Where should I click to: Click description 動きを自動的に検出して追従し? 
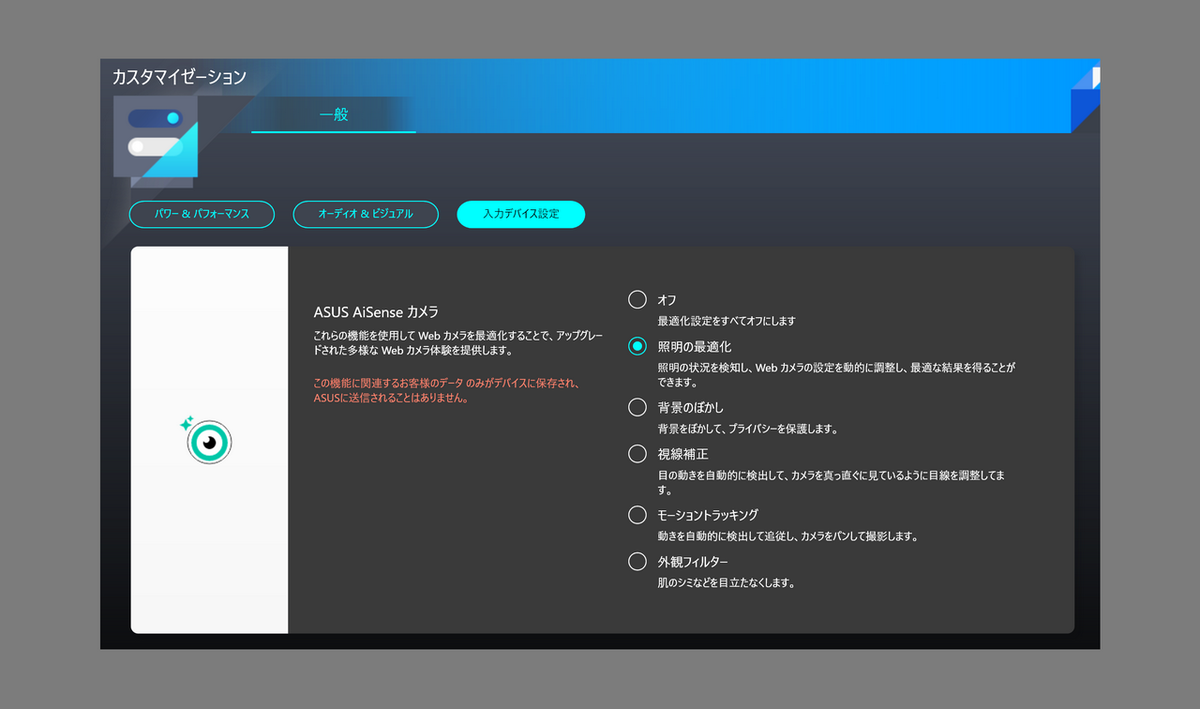coord(787,536)
